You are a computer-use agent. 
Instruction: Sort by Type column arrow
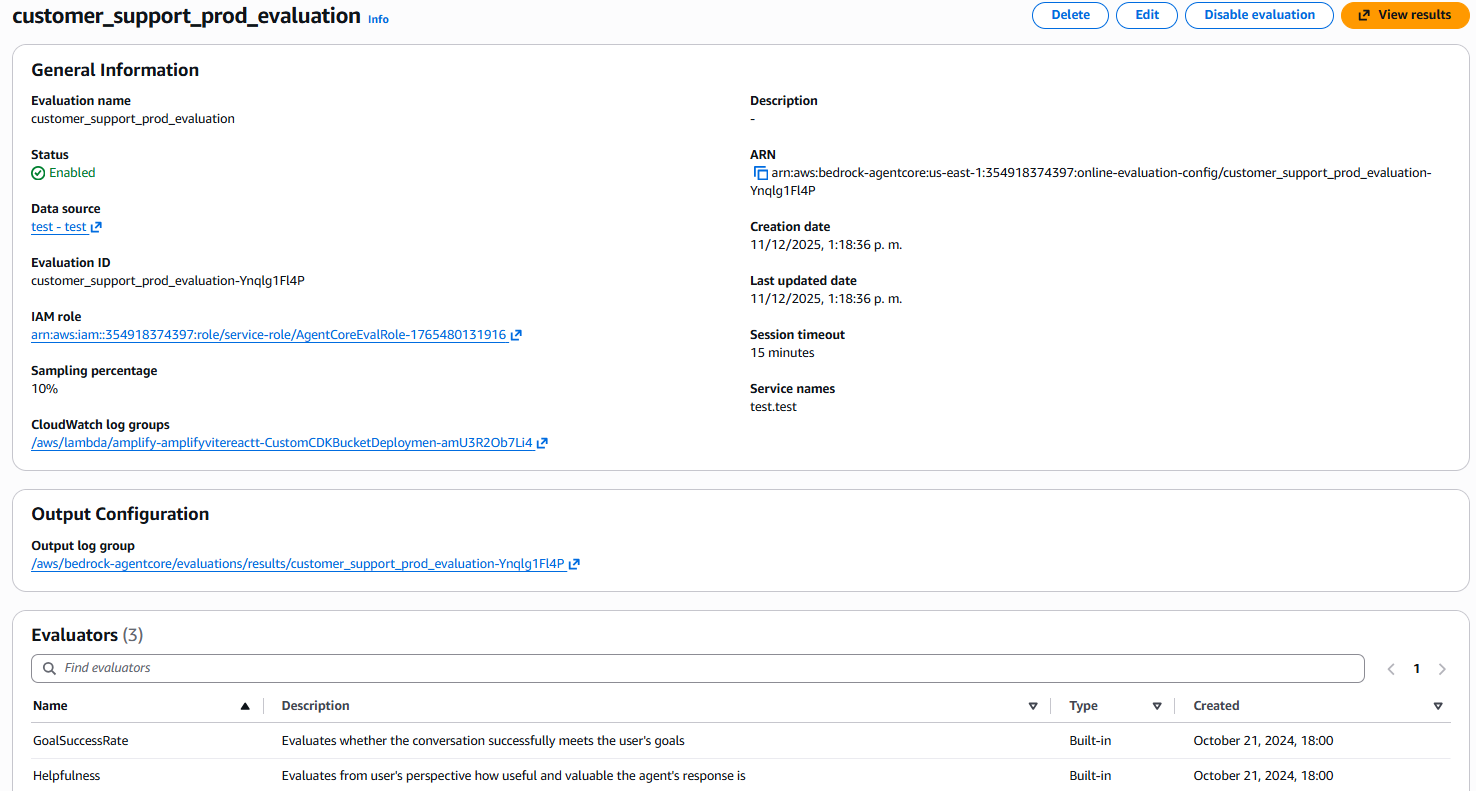click(x=1157, y=706)
